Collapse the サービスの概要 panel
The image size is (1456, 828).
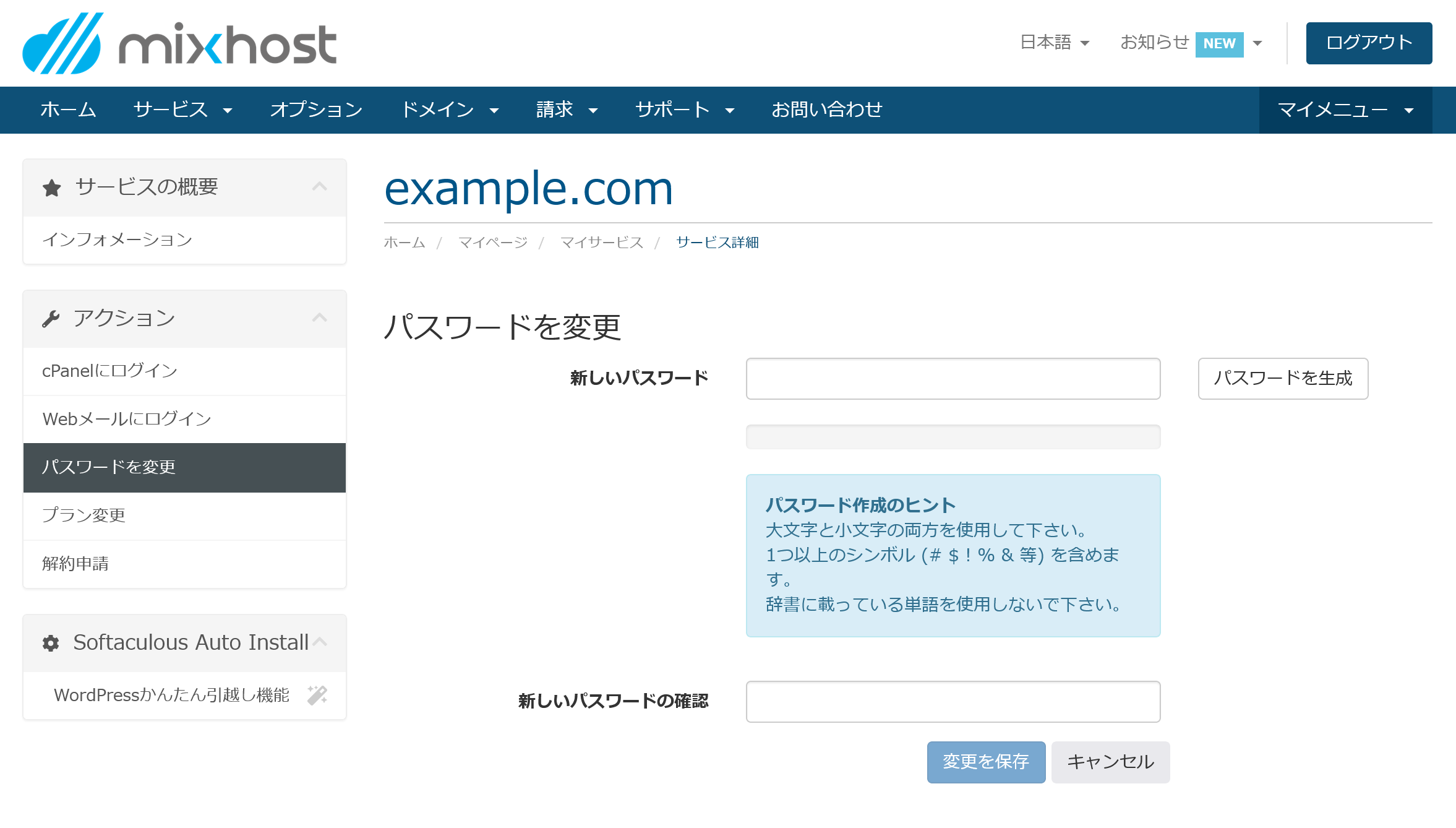point(320,186)
